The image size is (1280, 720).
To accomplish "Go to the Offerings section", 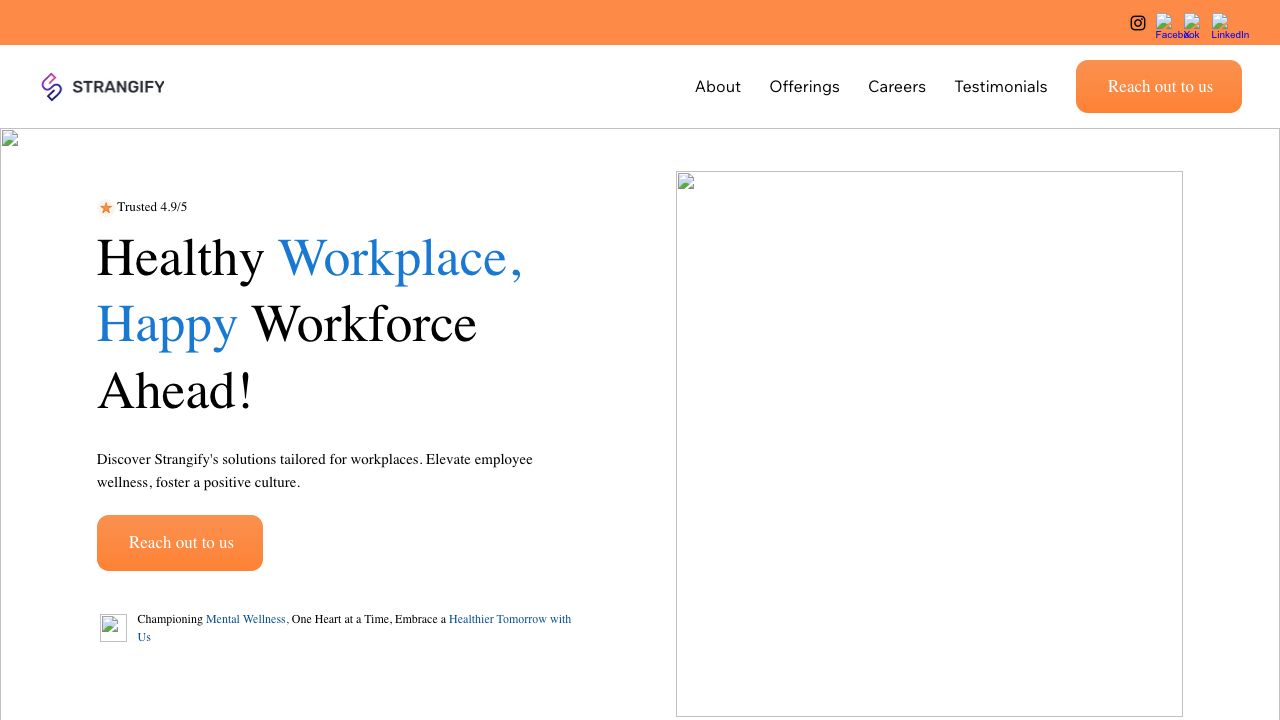I will [x=804, y=87].
